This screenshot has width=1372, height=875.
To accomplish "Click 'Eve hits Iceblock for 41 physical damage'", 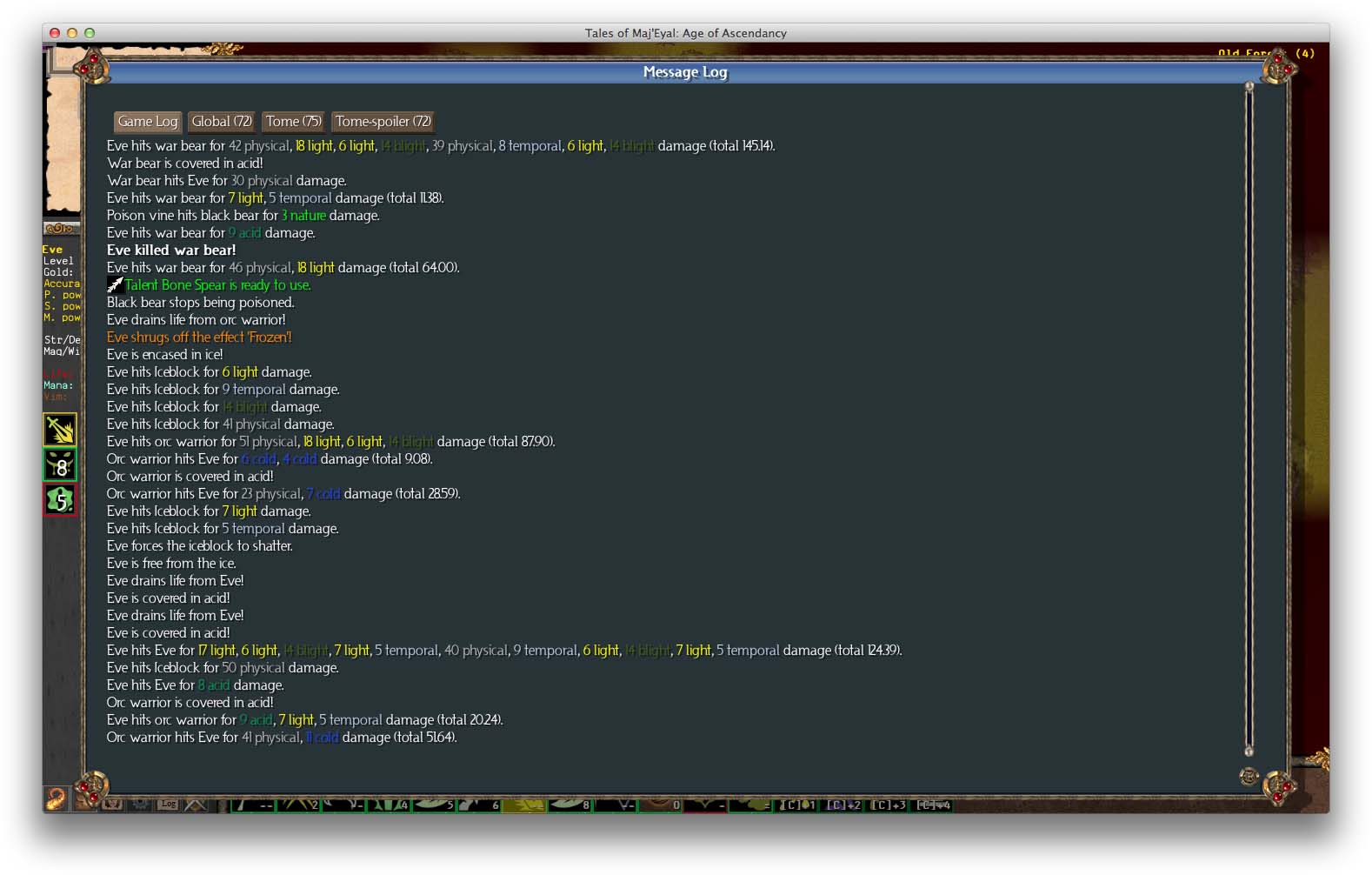I will (221, 424).
